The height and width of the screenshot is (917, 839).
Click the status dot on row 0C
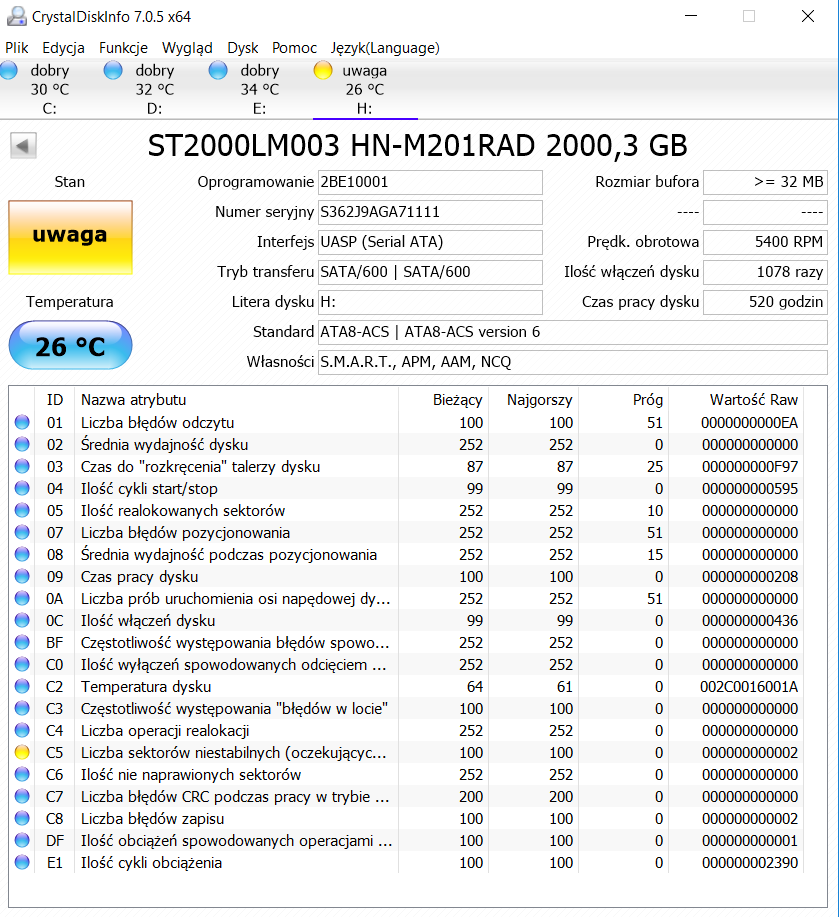pos(22,620)
